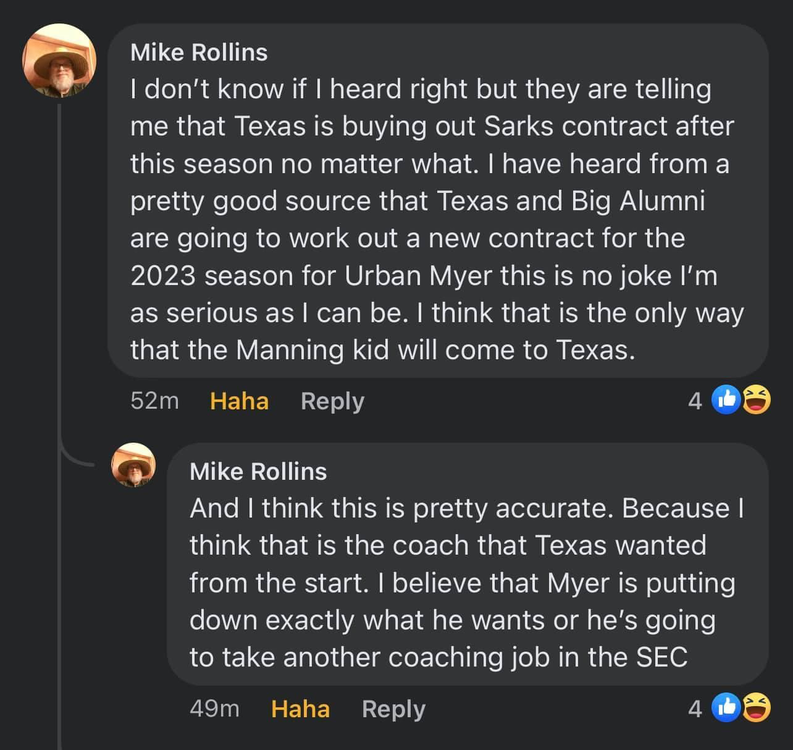Click the reply bubble starting "And I think"
The height and width of the screenshot is (750, 793).
(x=467, y=580)
